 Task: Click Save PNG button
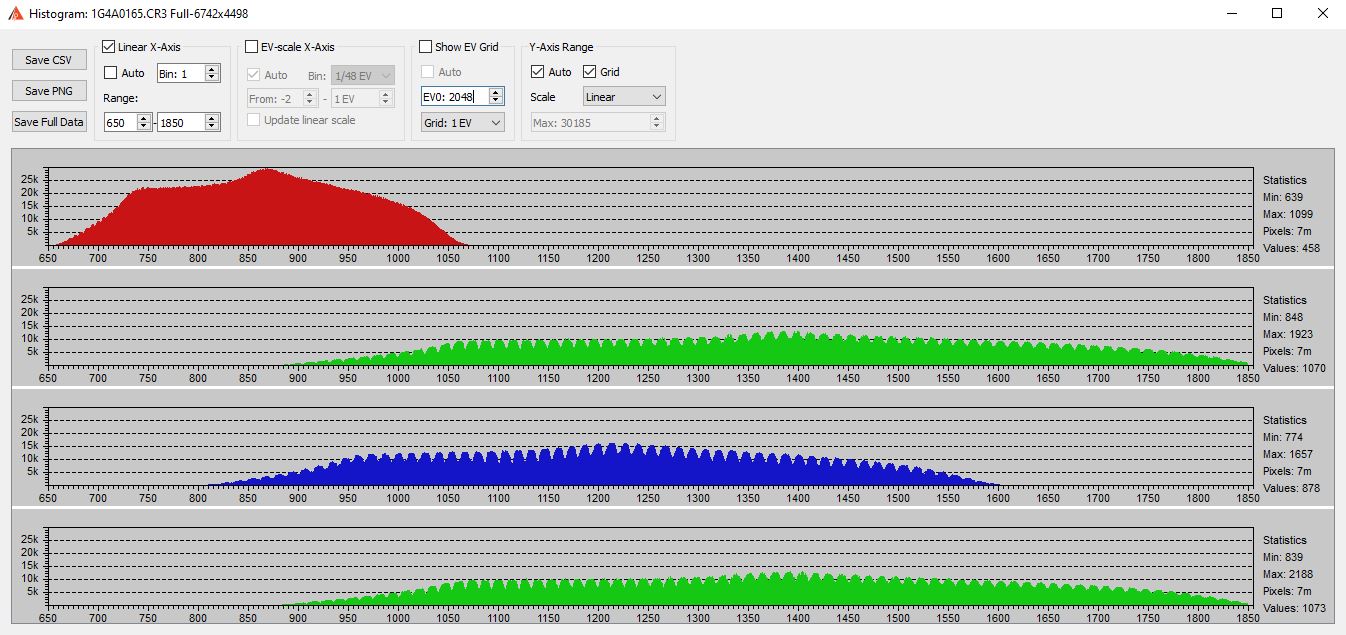(x=49, y=91)
